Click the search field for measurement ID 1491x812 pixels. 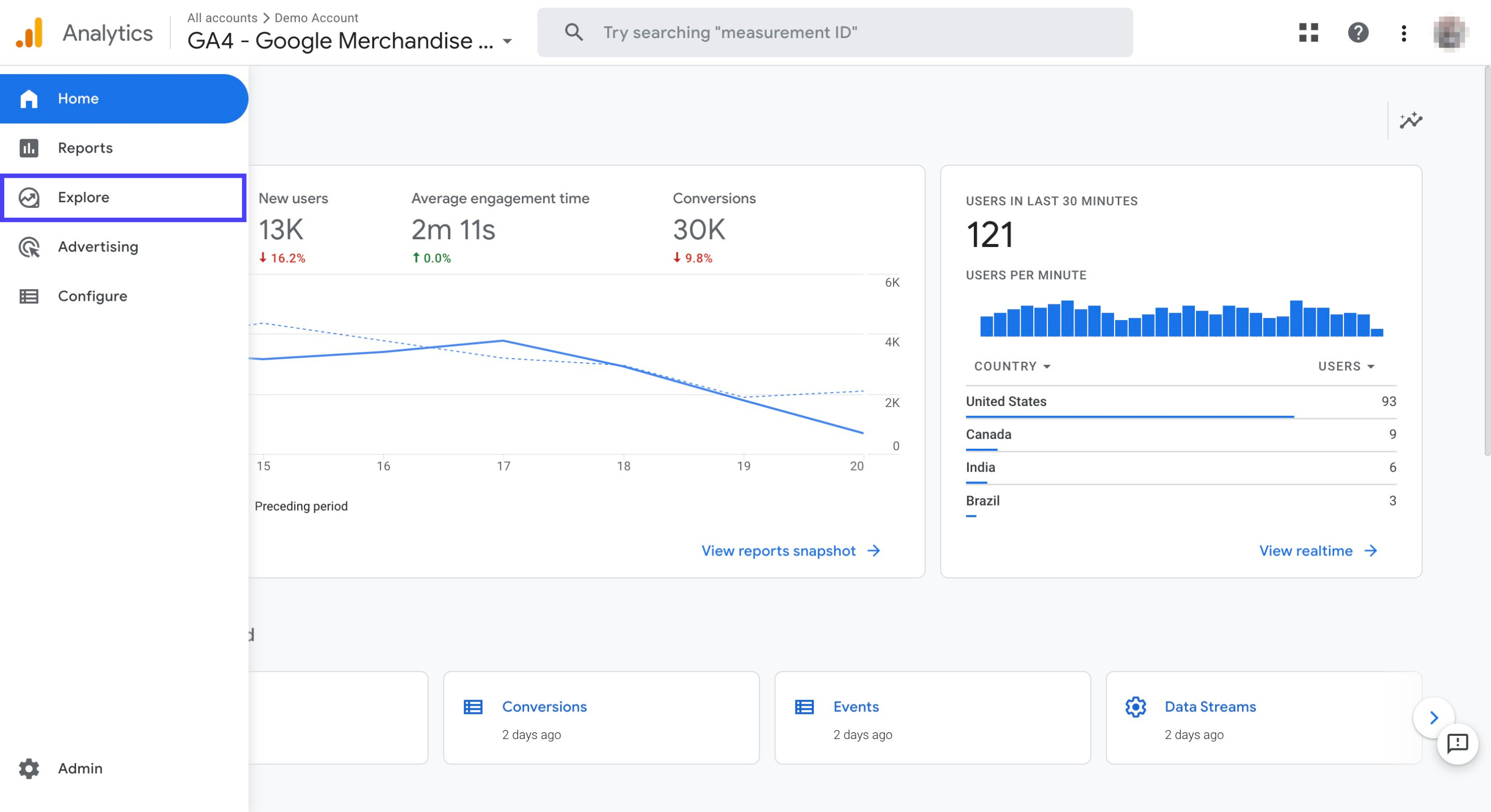point(835,32)
